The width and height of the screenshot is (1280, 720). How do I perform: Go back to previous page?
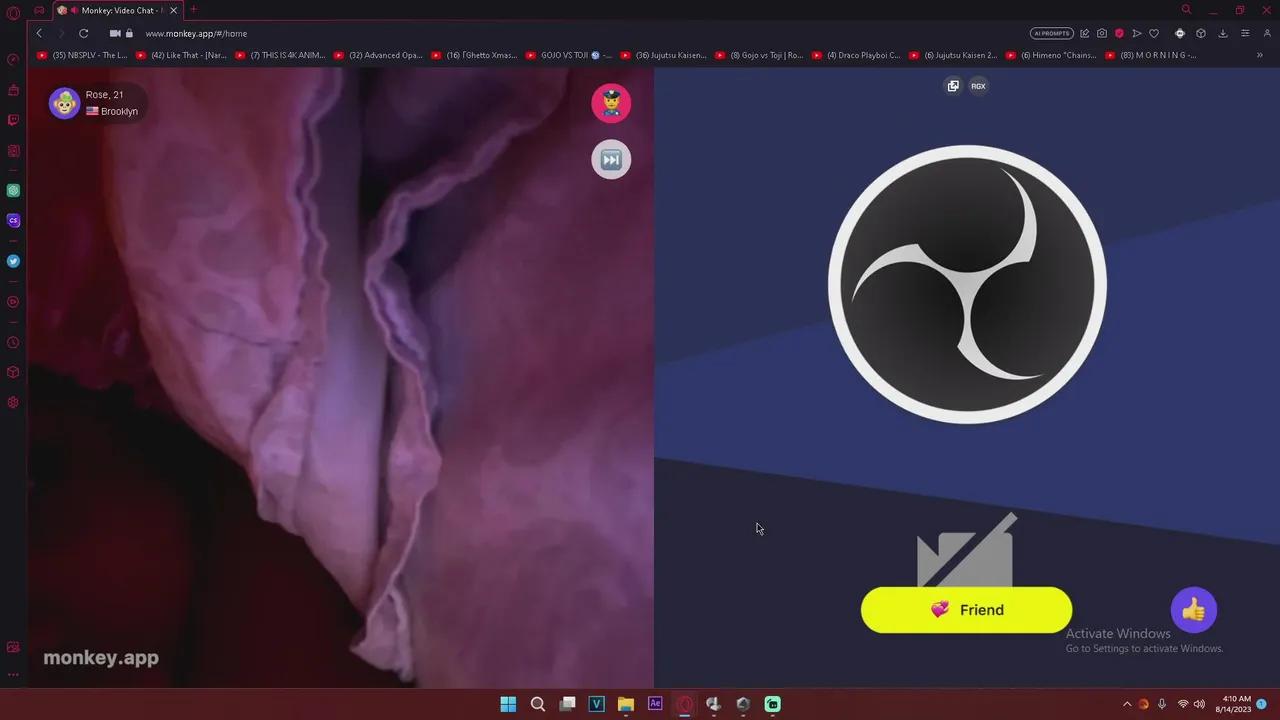coord(39,33)
